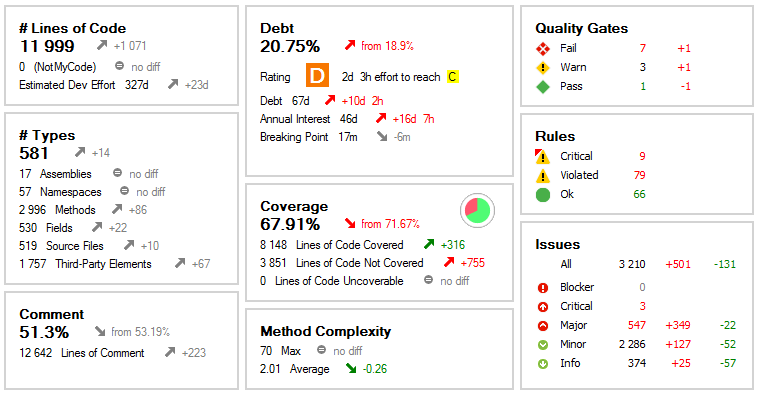Click the 2 996 Methods entry
The height and width of the screenshot is (393, 759).
(x=57, y=210)
